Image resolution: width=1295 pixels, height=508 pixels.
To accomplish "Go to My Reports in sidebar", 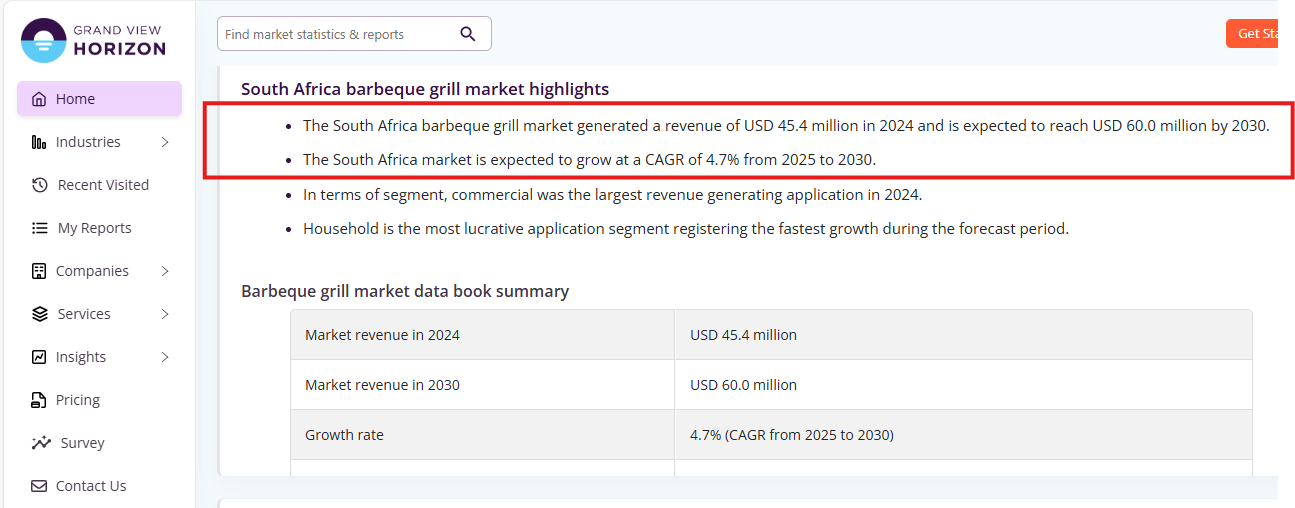I will click(94, 228).
